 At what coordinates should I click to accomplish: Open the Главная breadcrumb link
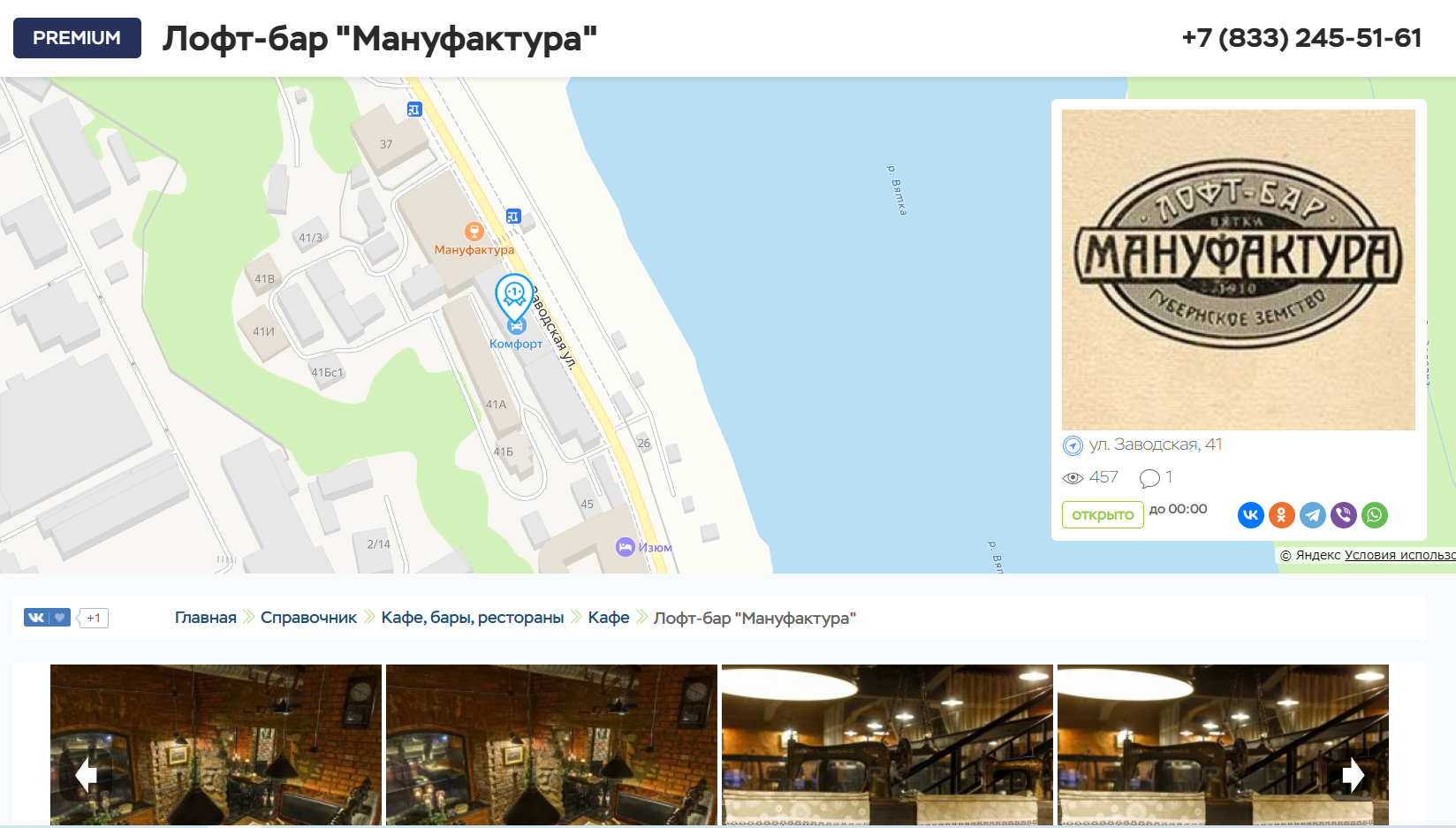tap(206, 618)
